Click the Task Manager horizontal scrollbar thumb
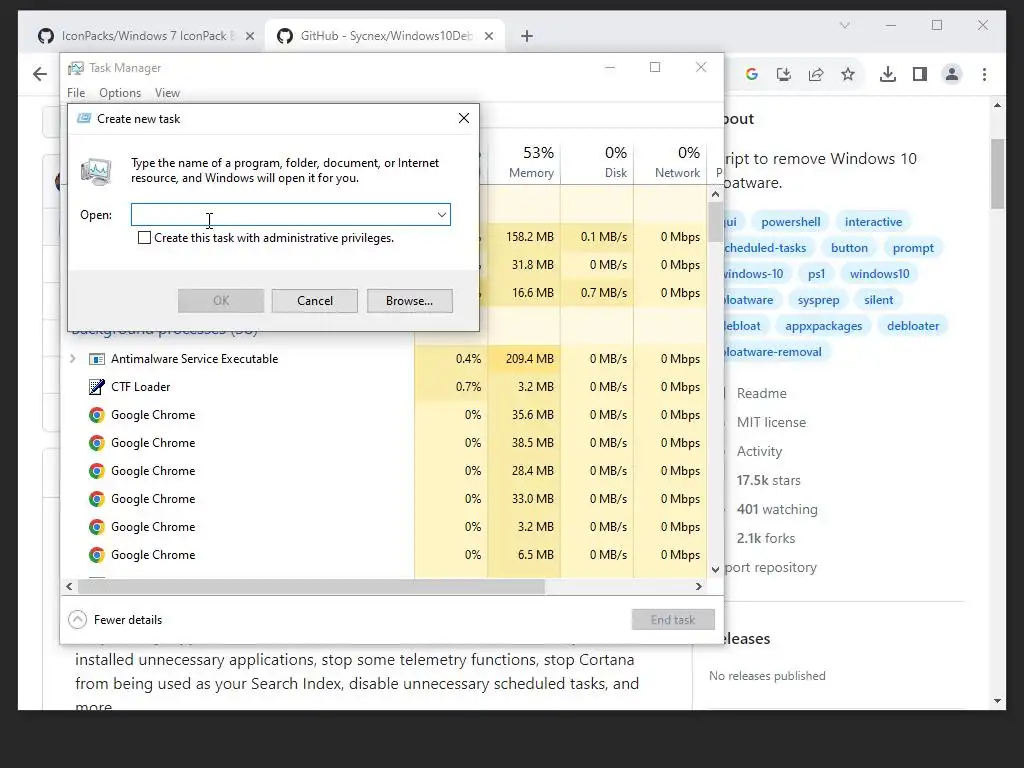This screenshot has width=1024, height=768. [x=311, y=586]
